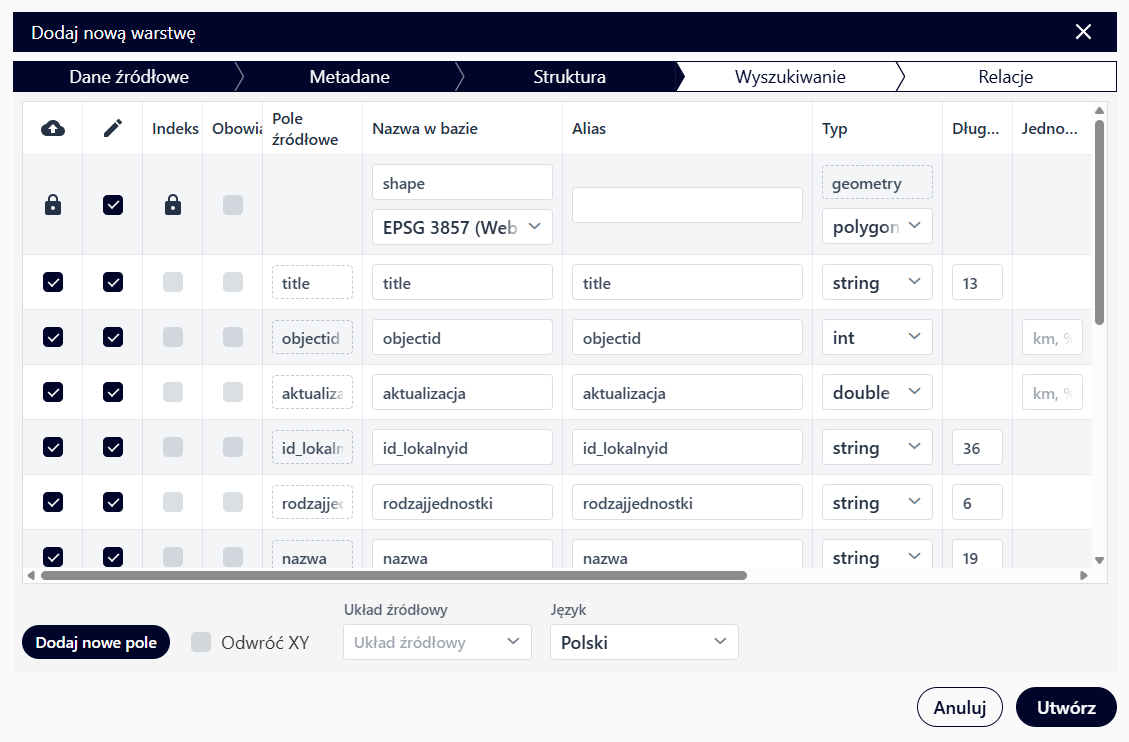Click the lock icon in the upload column

pyautogui.click(x=53, y=205)
